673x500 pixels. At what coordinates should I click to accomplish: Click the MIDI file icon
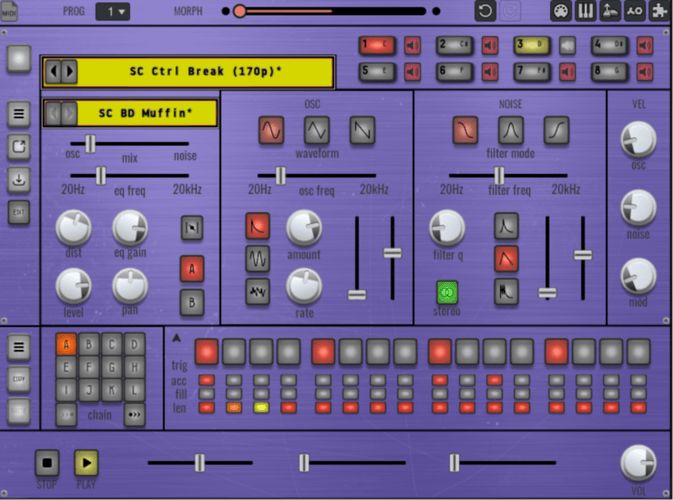click(9, 12)
